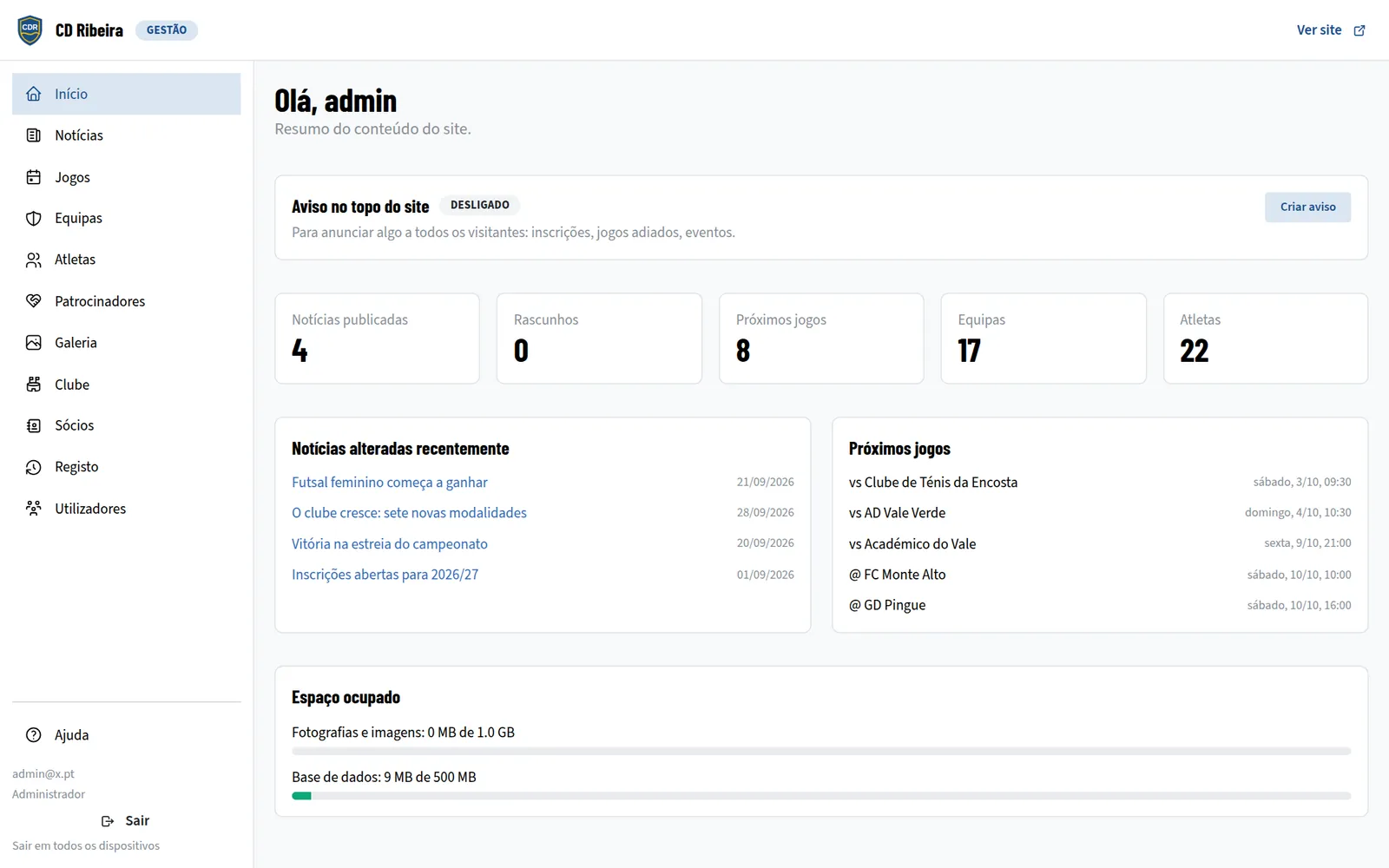
Task: Click the newspaper icon beside Notícias
Action: point(34,135)
